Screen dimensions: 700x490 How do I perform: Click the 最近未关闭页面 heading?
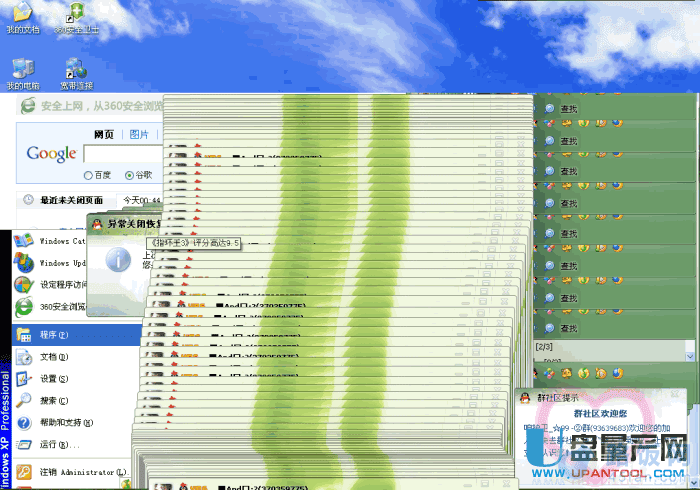point(71,200)
